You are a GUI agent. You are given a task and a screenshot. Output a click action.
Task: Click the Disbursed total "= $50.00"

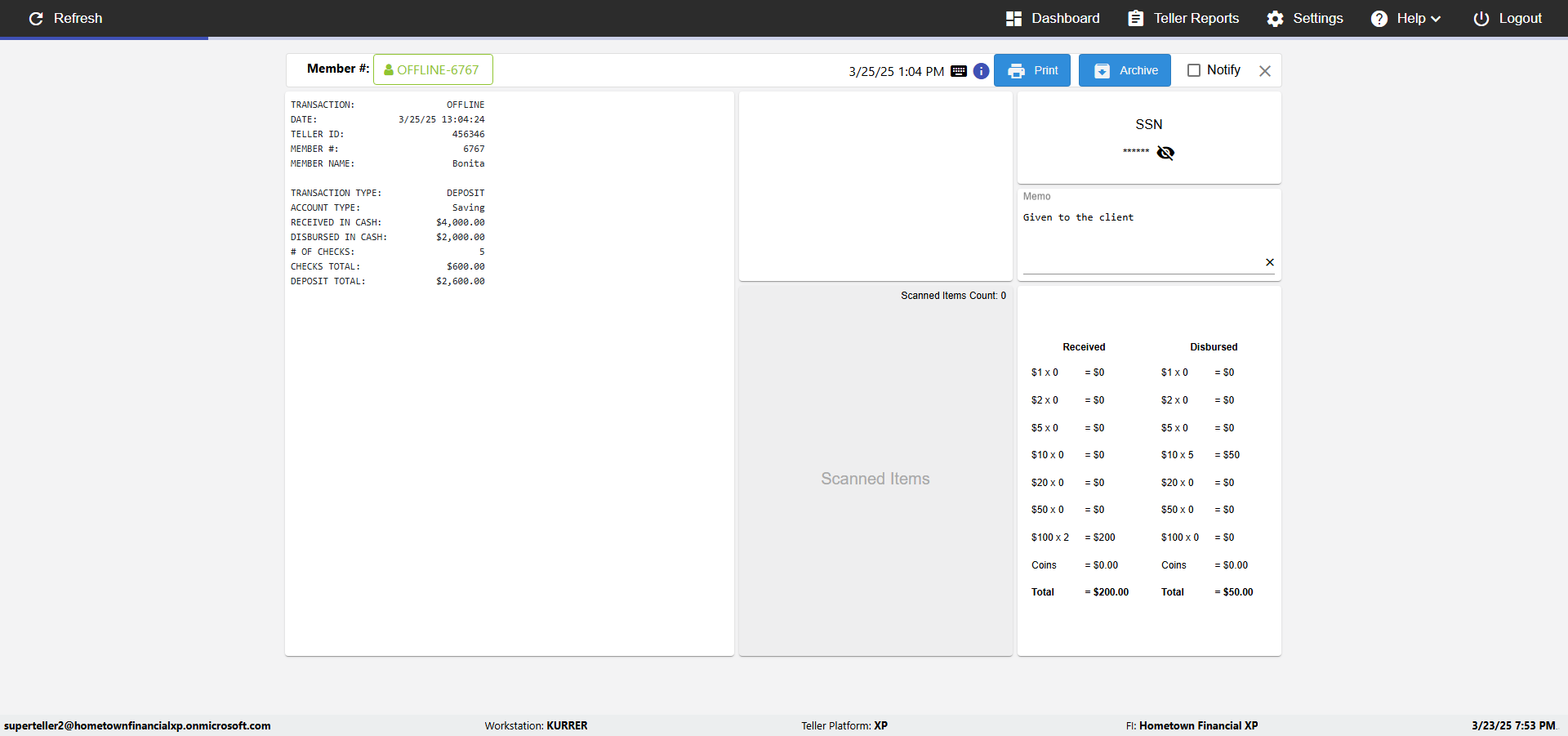click(x=1234, y=592)
